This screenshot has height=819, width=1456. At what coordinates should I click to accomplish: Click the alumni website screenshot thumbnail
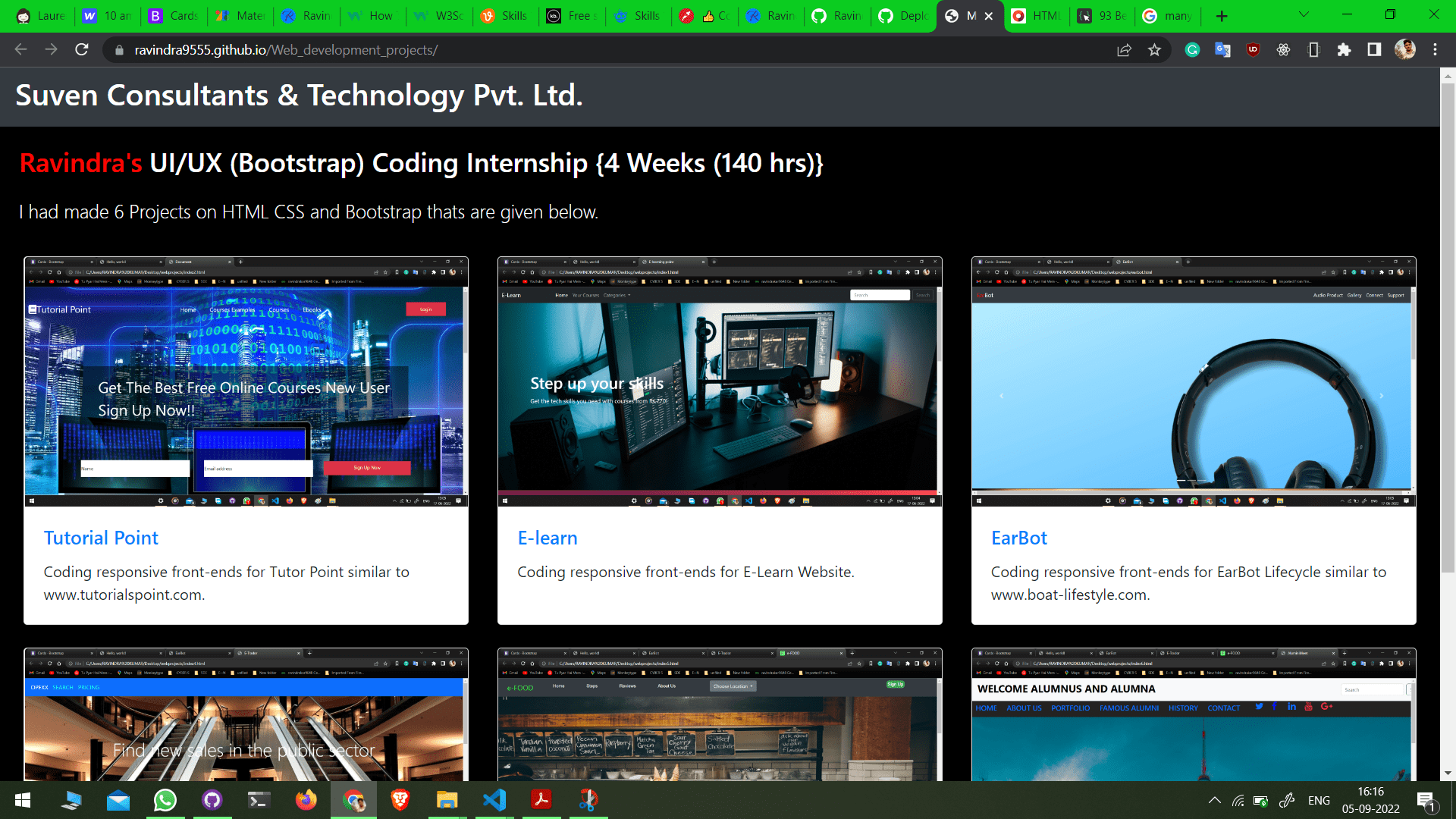(x=1194, y=714)
